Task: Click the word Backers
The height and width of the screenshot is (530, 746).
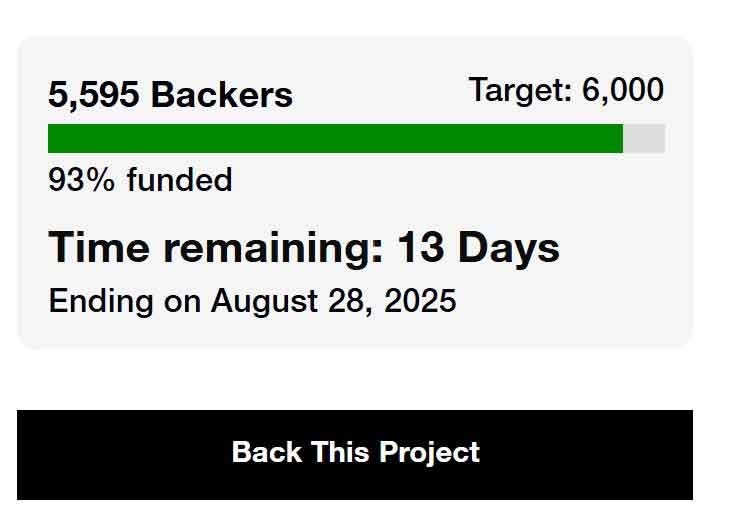Action: (222, 95)
